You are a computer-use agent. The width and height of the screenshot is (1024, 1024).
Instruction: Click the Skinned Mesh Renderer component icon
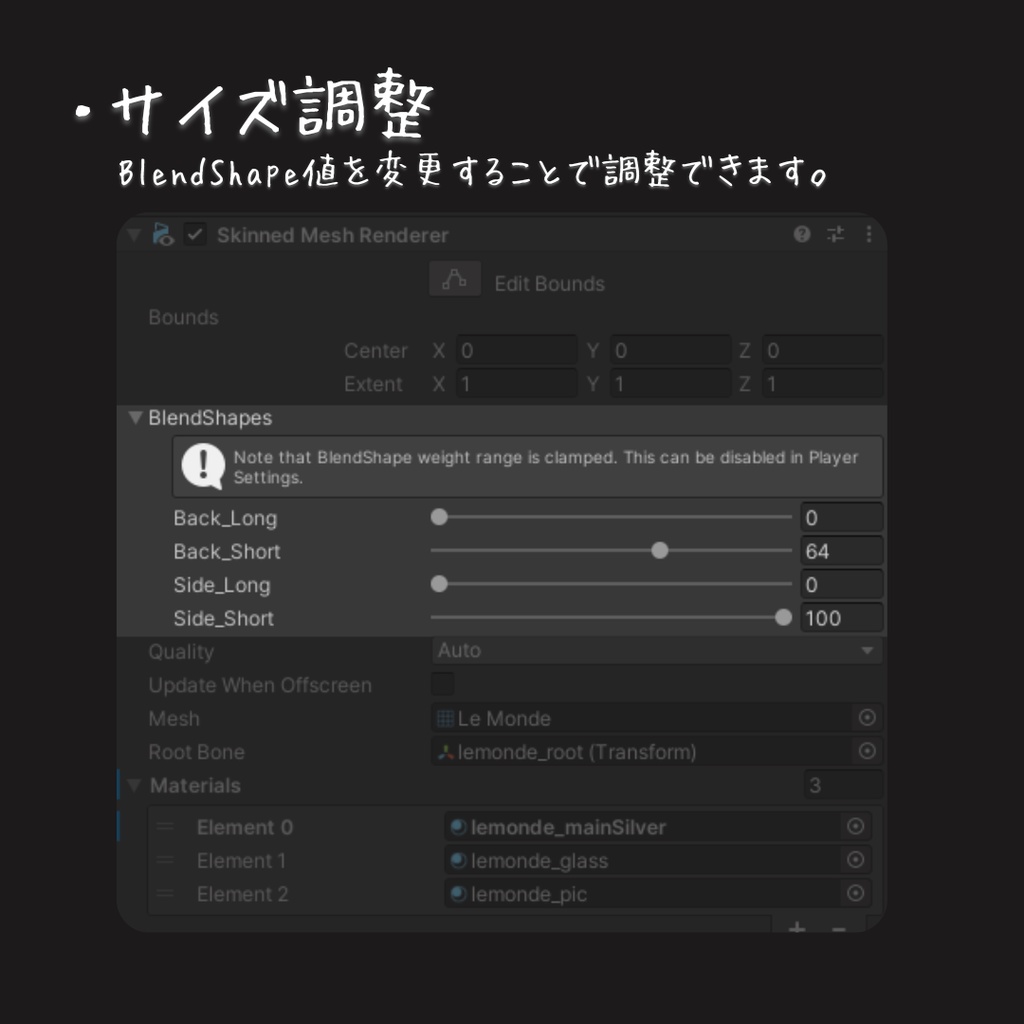tap(163, 234)
